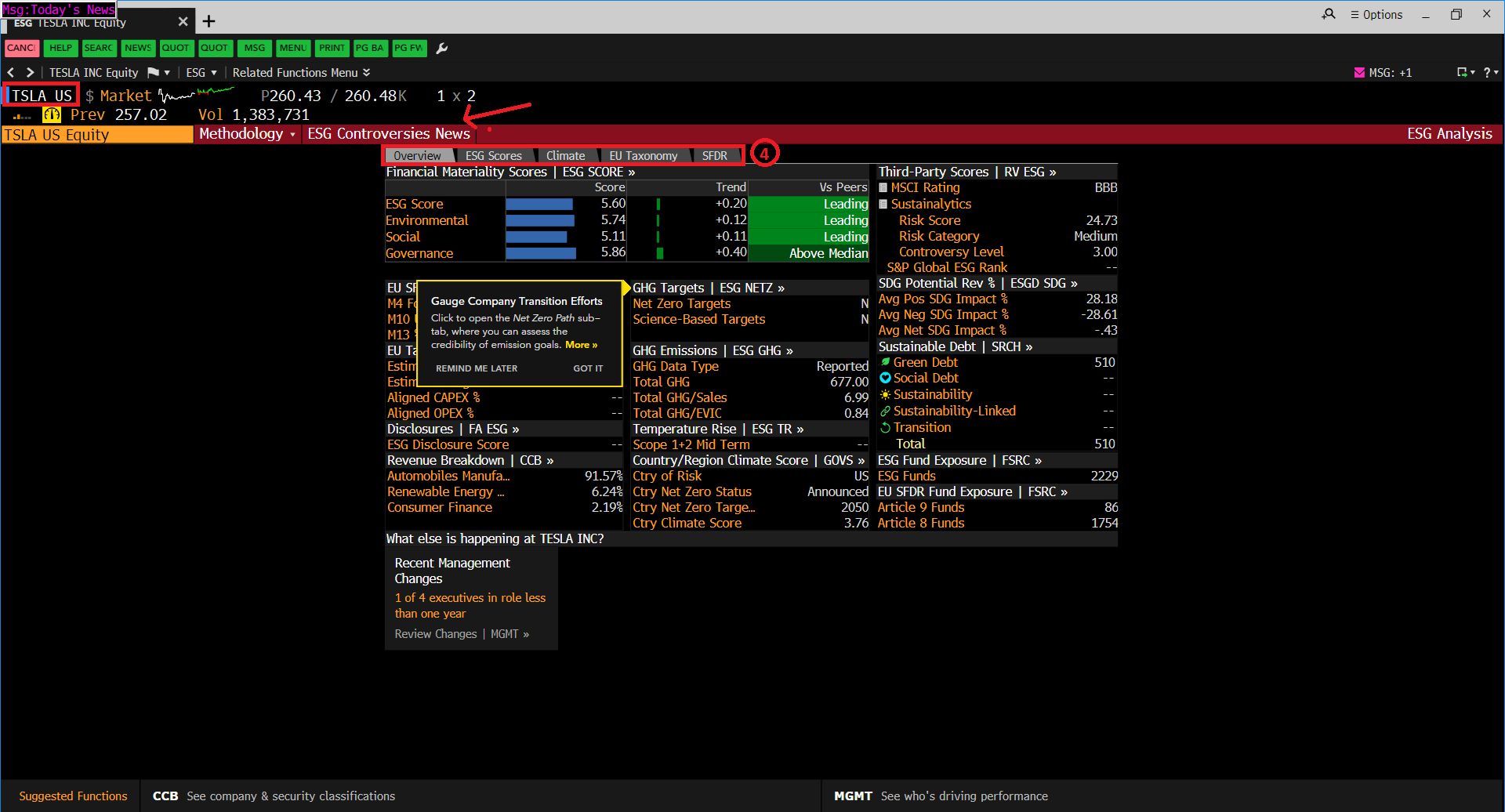The width and height of the screenshot is (1505, 812).
Task: Click GOT IT in the tooltip
Action: [x=588, y=368]
